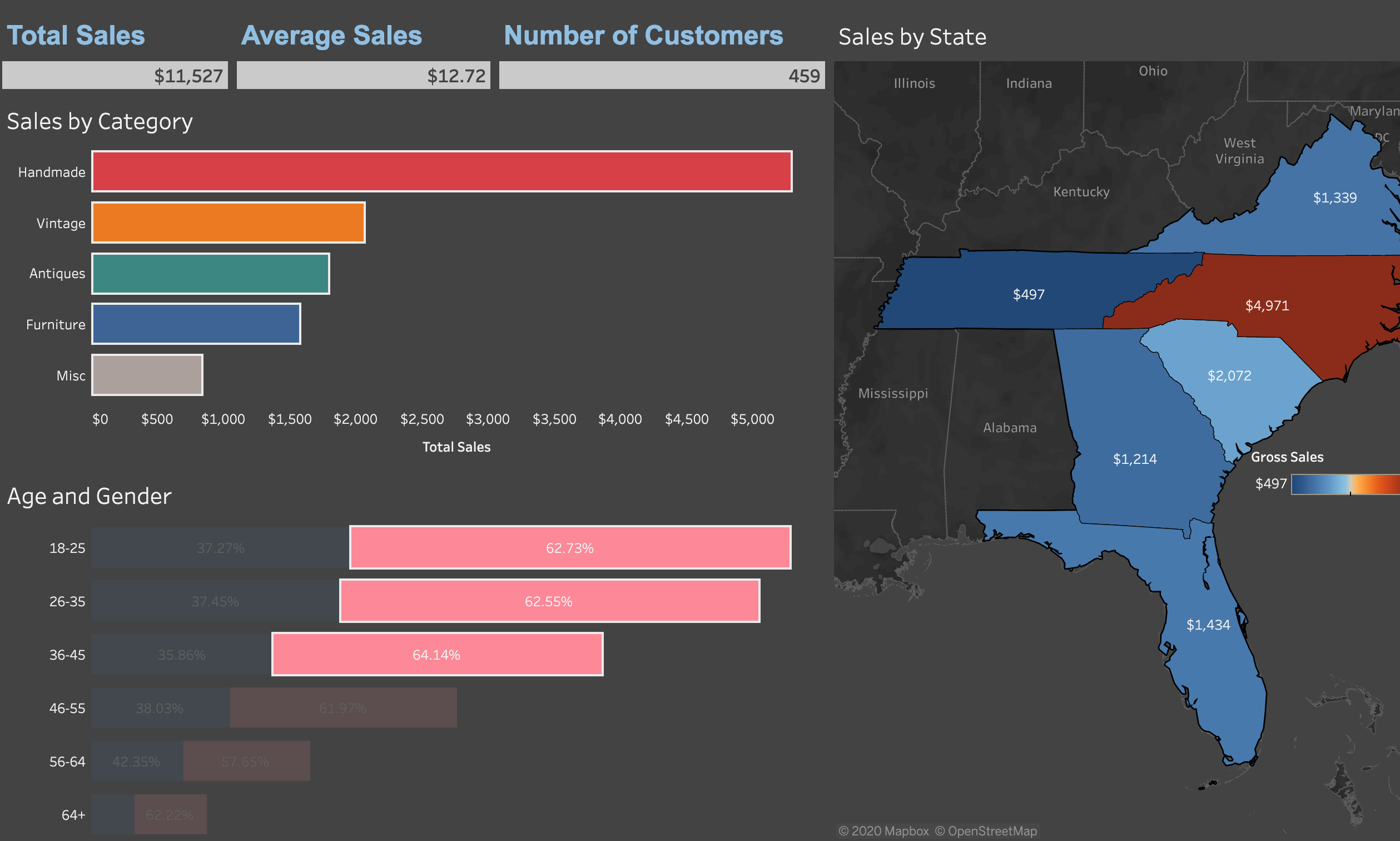Image resolution: width=1400 pixels, height=841 pixels.
Task: Select the Furniture blue bar
Action: [196, 324]
